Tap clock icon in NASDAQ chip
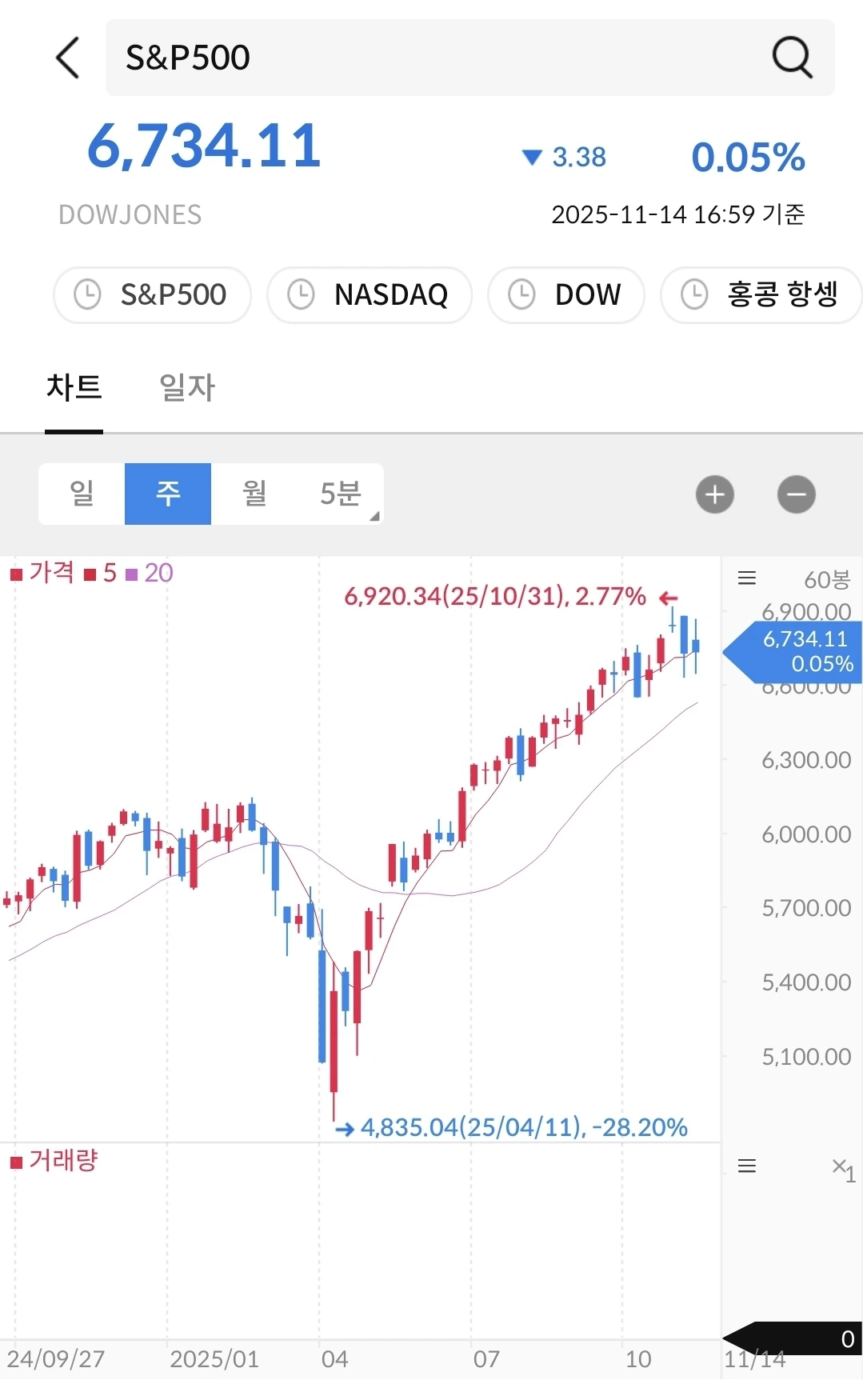The height and width of the screenshot is (1400, 863). (x=301, y=294)
